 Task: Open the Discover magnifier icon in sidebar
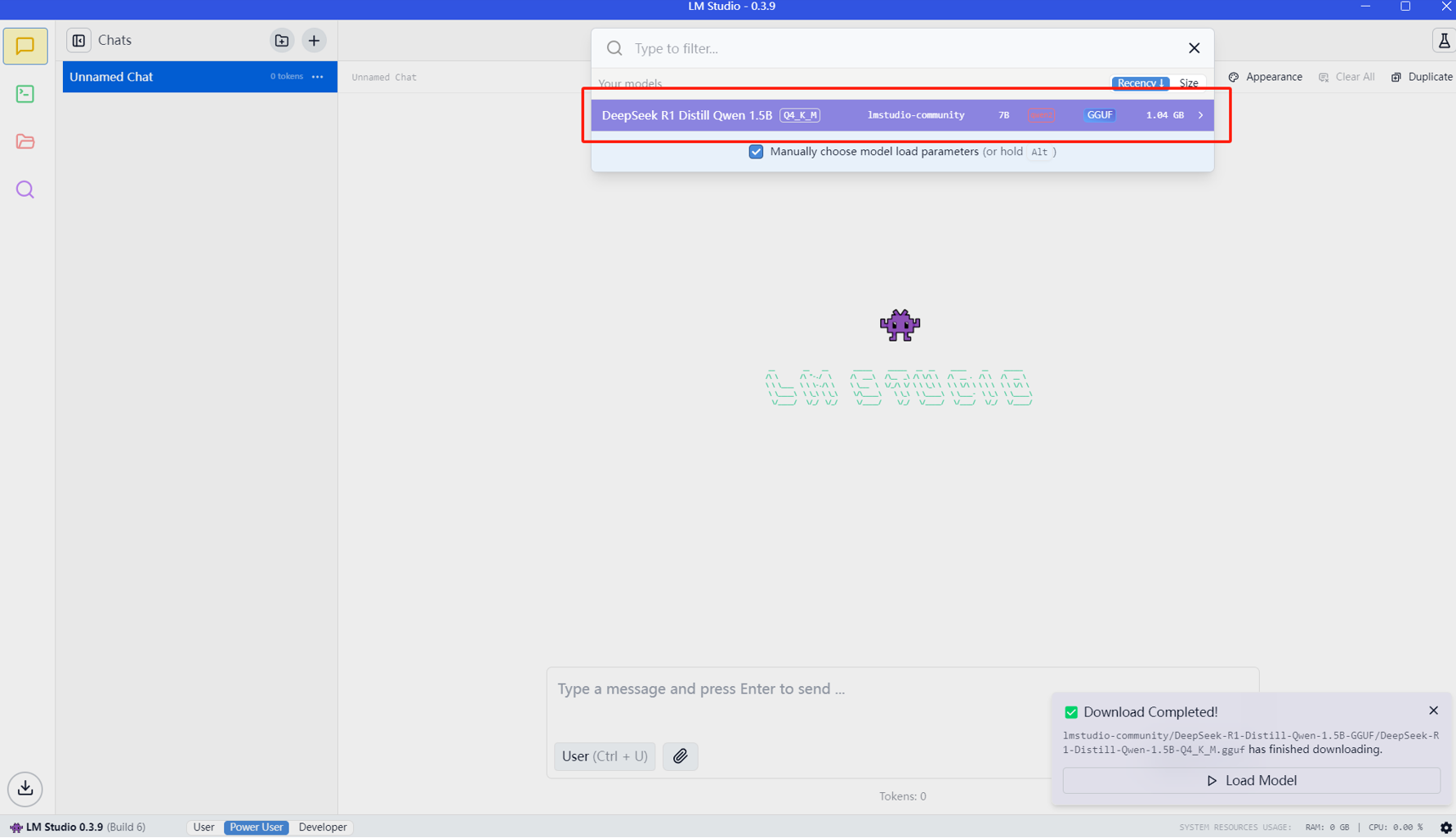pos(25,189)
